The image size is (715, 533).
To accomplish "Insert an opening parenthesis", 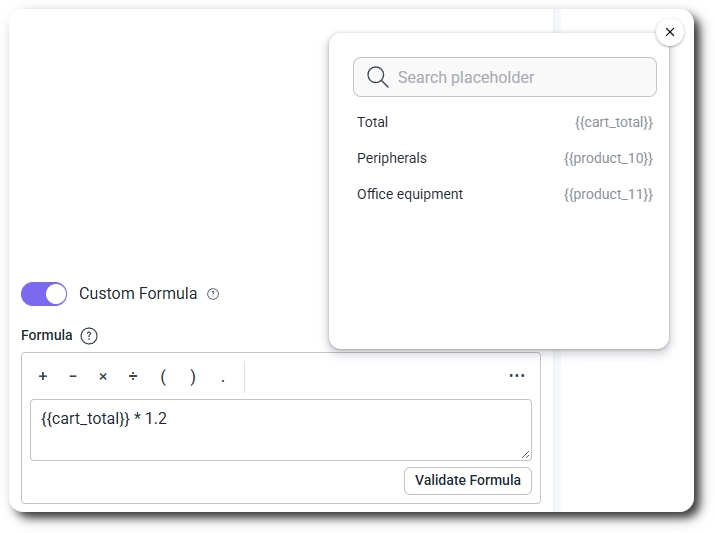I will [163, 377].
